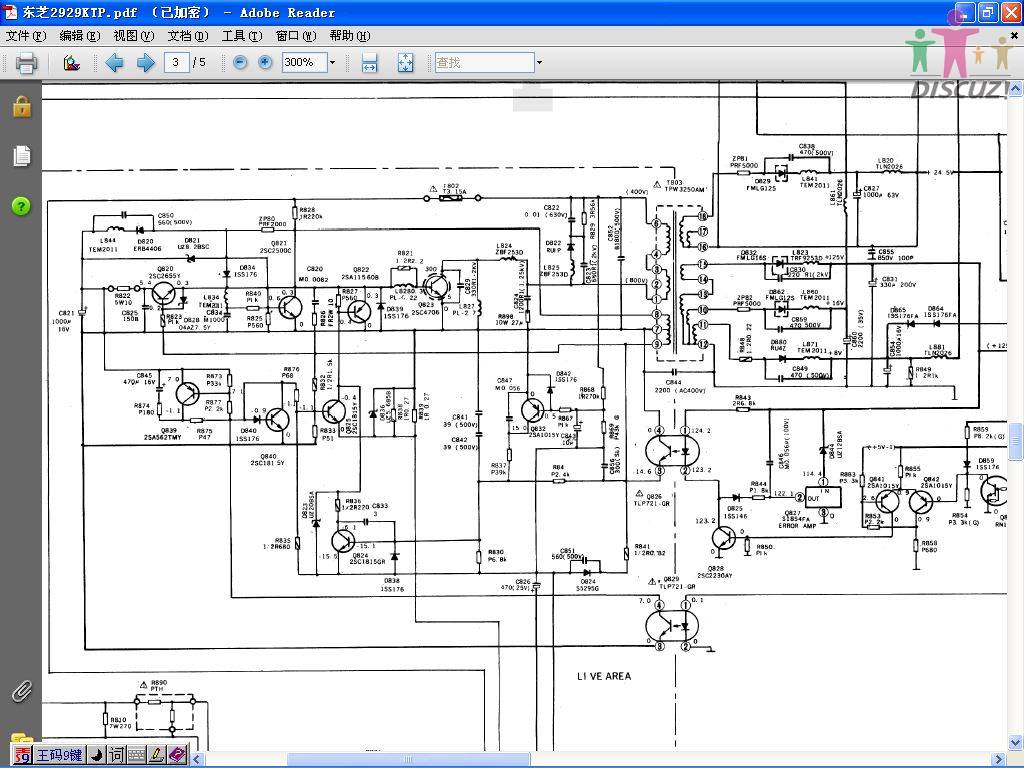The height and width of the screenshot is (768, 1024).
Task: Click the '2SC2230AY' transistor label
Action: (714, 576)
